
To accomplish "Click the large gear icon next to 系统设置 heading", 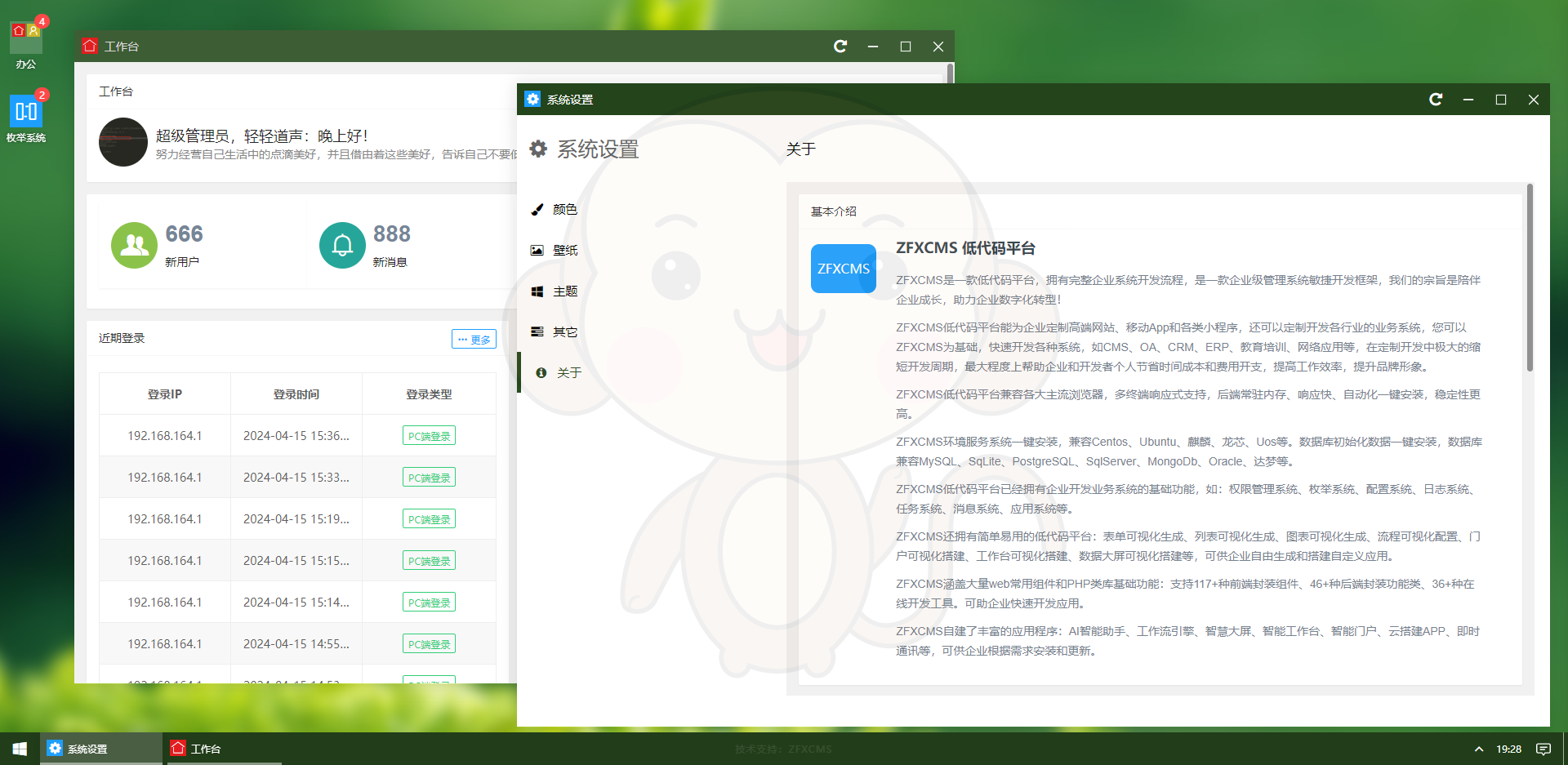I will point(538,149).
